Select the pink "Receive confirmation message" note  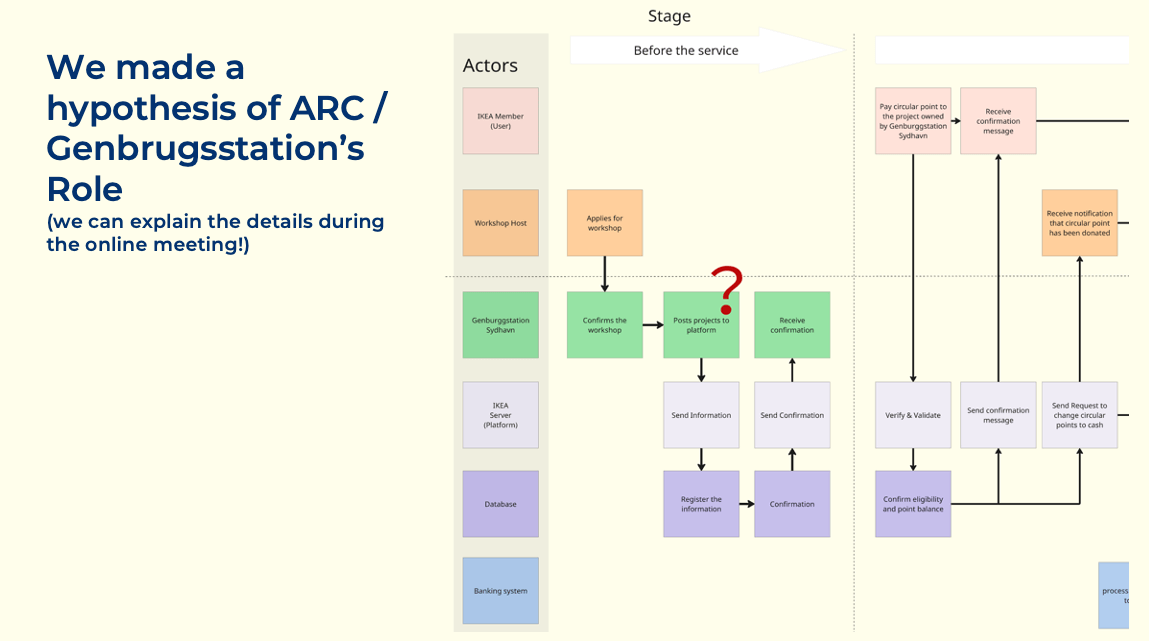998,121
